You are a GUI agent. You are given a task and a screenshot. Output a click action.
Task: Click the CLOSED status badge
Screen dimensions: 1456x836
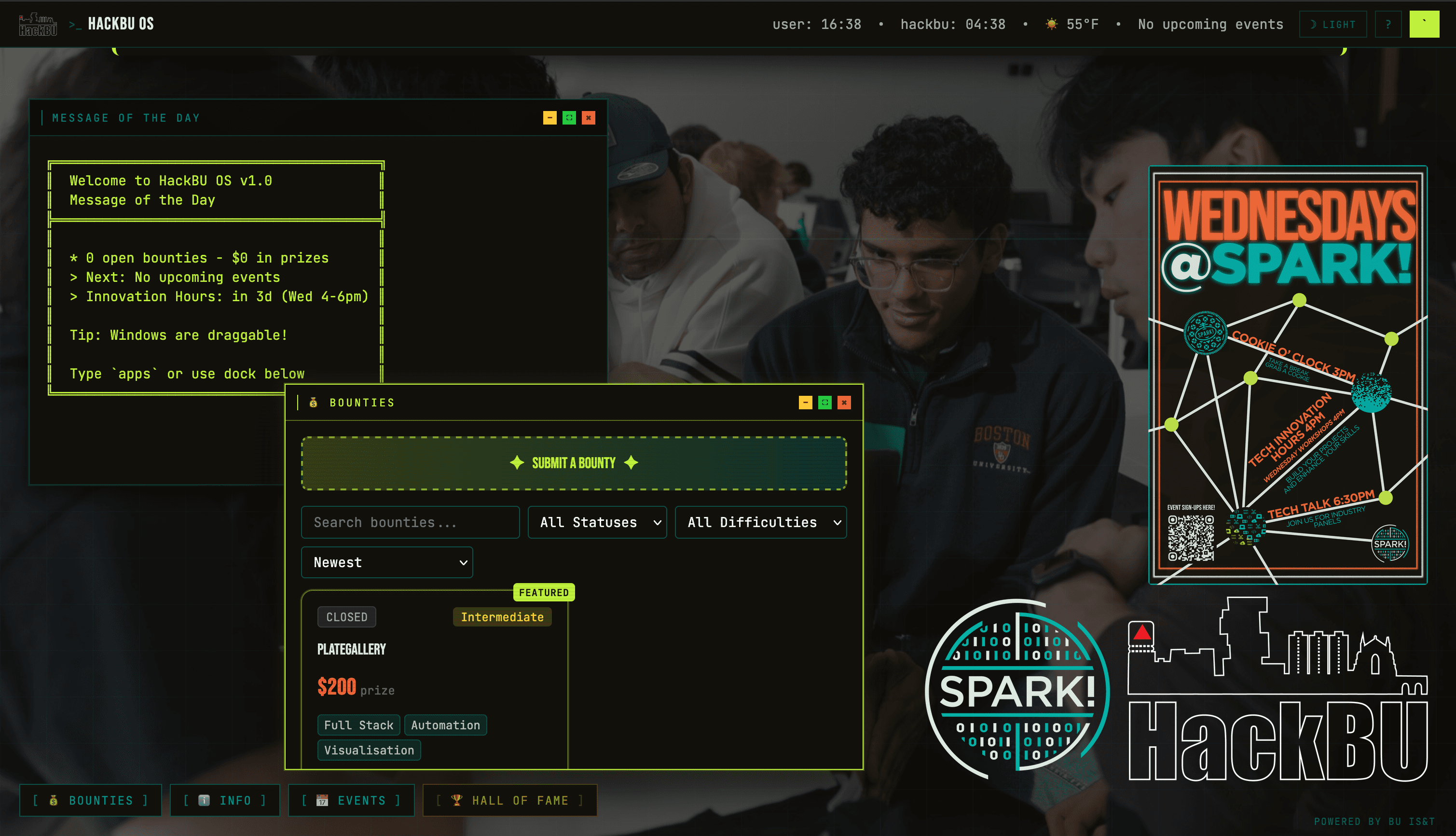coord(347,617)
